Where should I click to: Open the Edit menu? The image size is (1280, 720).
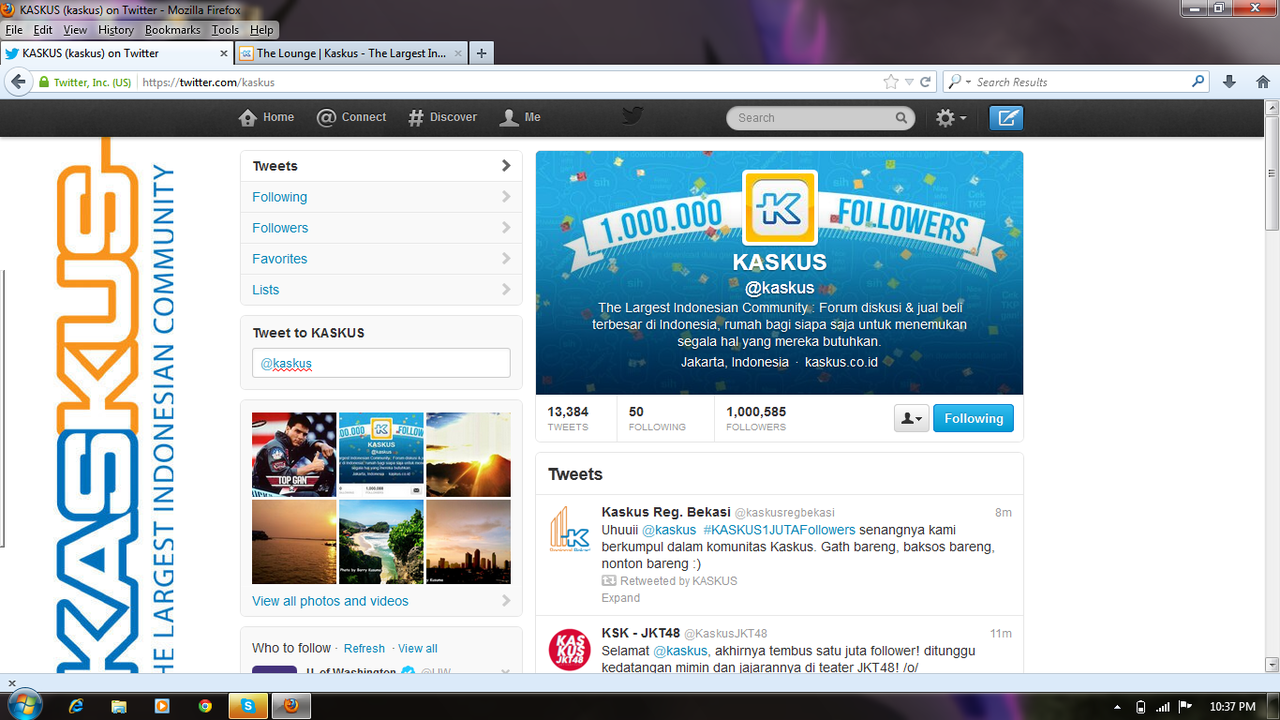coord(43,30)
